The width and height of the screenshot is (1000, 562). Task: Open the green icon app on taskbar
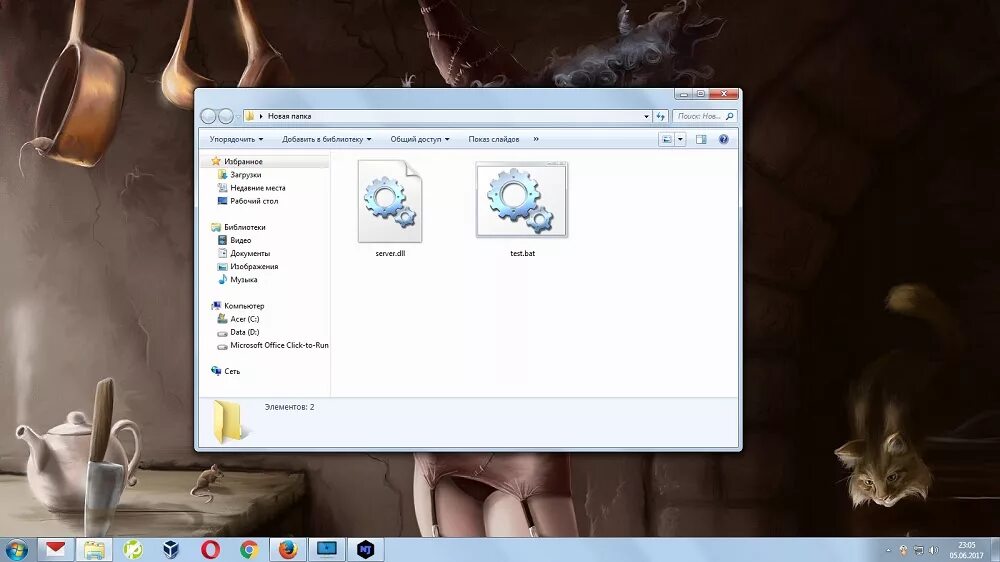[x=133, y=549]
